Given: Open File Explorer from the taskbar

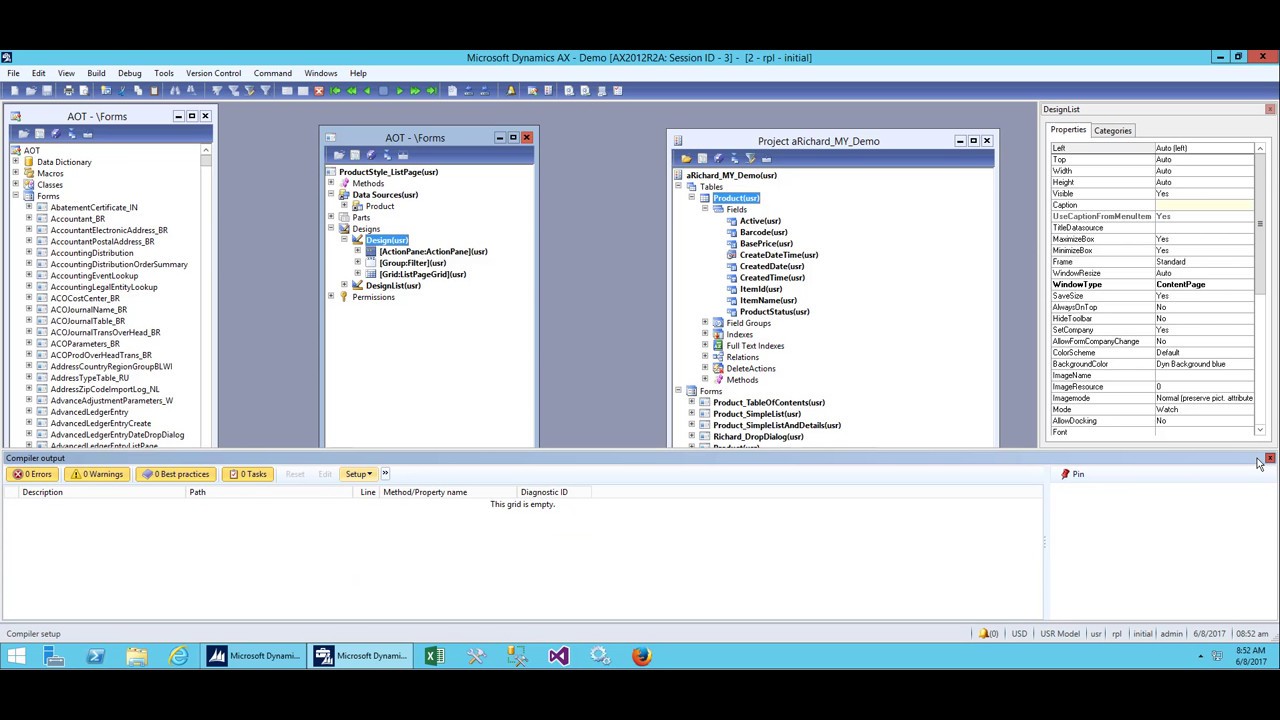Looking at the screenshot, I should click(137, 656).
